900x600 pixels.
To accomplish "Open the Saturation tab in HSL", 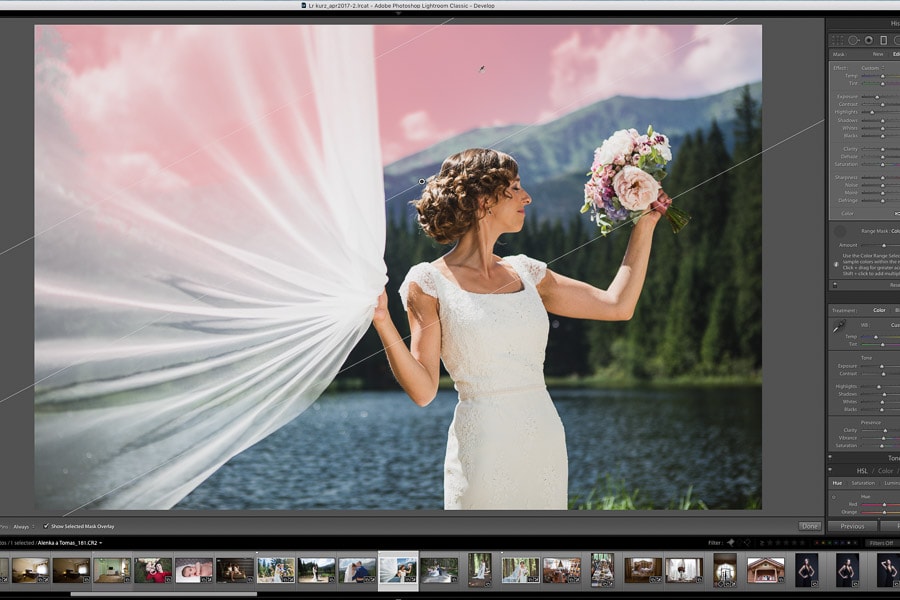I will click(863, 483).
